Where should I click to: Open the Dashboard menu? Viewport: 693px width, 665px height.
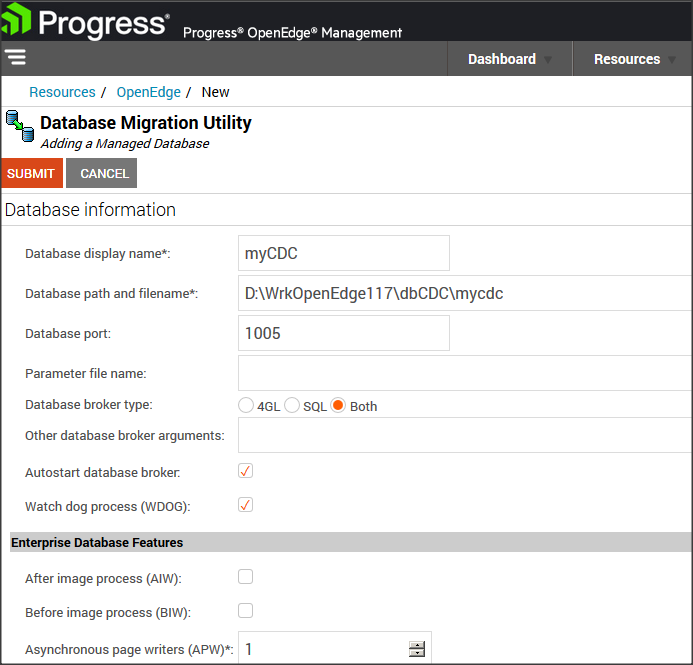pos(510,59)
